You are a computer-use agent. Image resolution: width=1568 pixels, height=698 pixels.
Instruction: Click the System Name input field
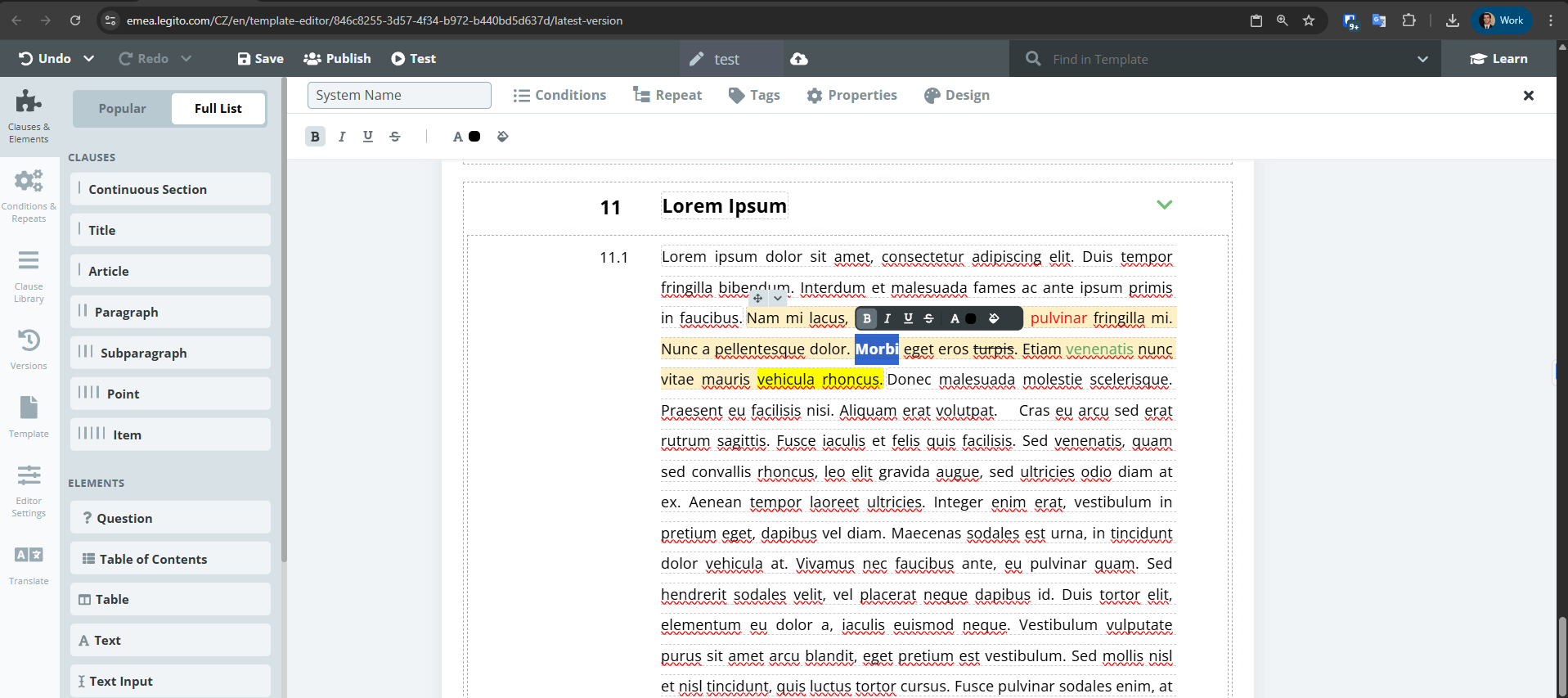(x=399, y=96)
